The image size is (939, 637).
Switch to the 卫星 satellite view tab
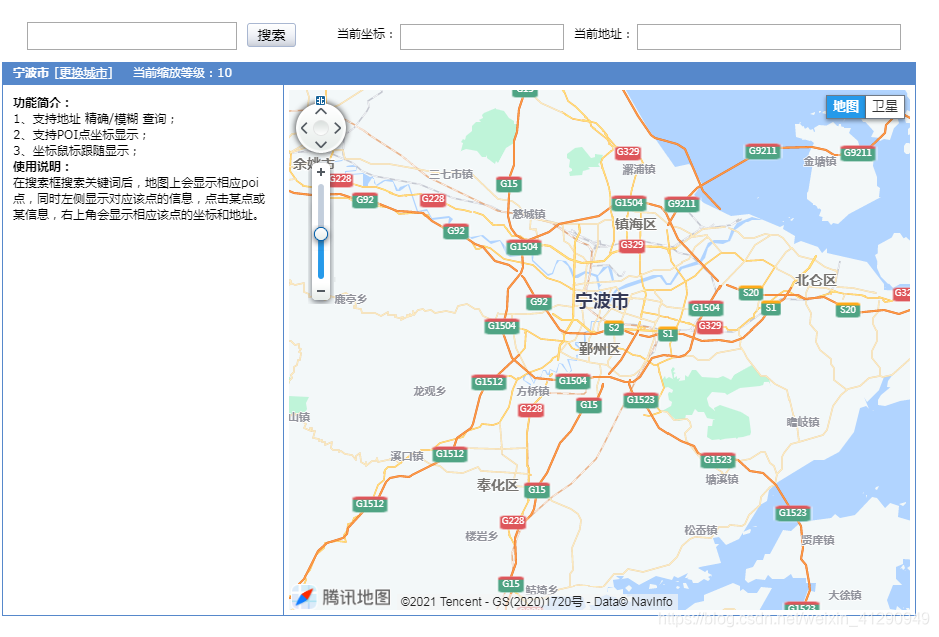[885, 107]
